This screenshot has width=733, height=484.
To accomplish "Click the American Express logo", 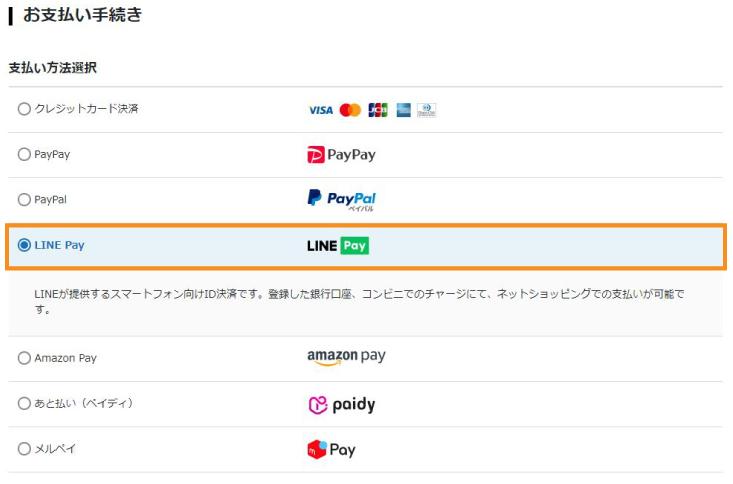I will click(403, 110).
